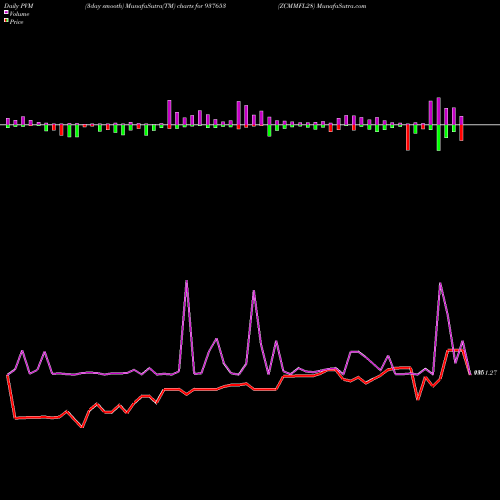
Task: Click the Price legend color box
Action: click(x=6, y=21)
